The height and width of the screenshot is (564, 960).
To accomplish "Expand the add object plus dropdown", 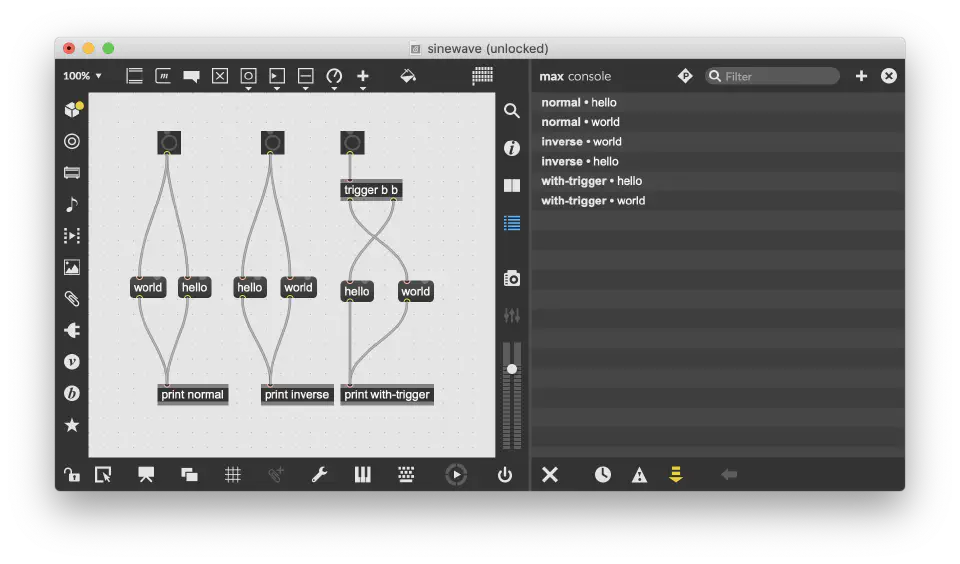I will tap(362, 89).
